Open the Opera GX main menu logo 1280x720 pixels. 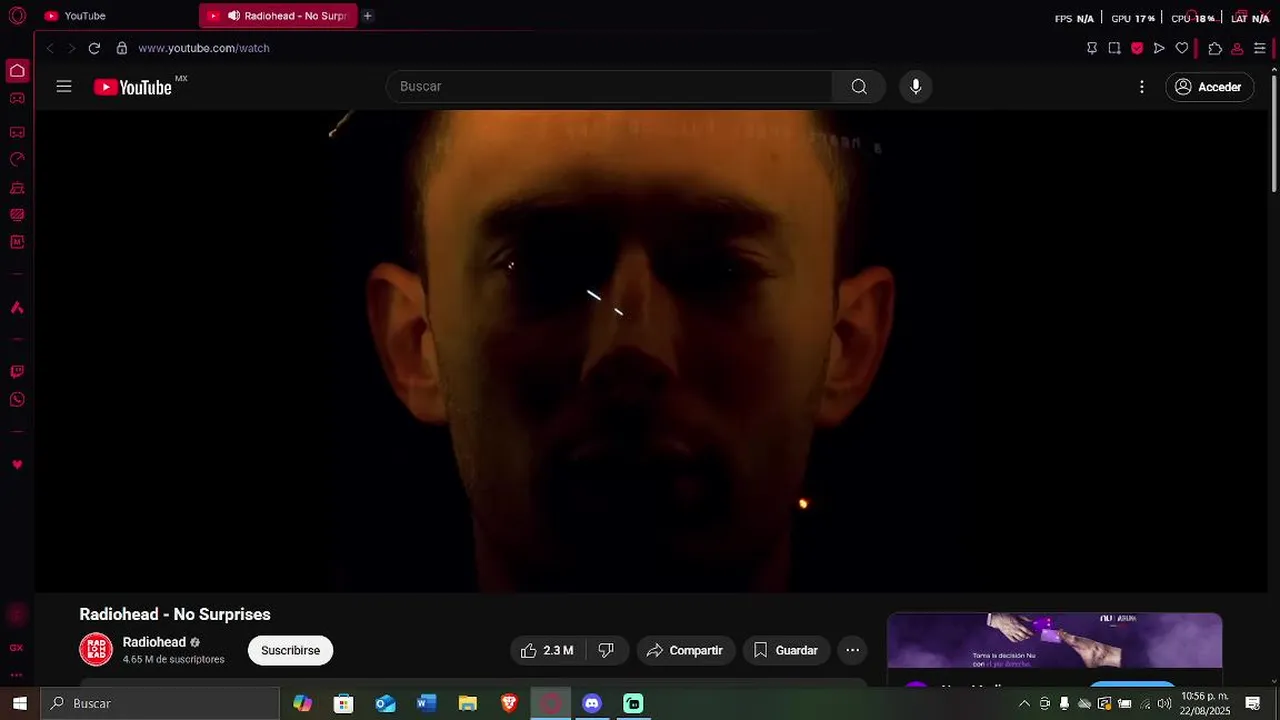17,15
